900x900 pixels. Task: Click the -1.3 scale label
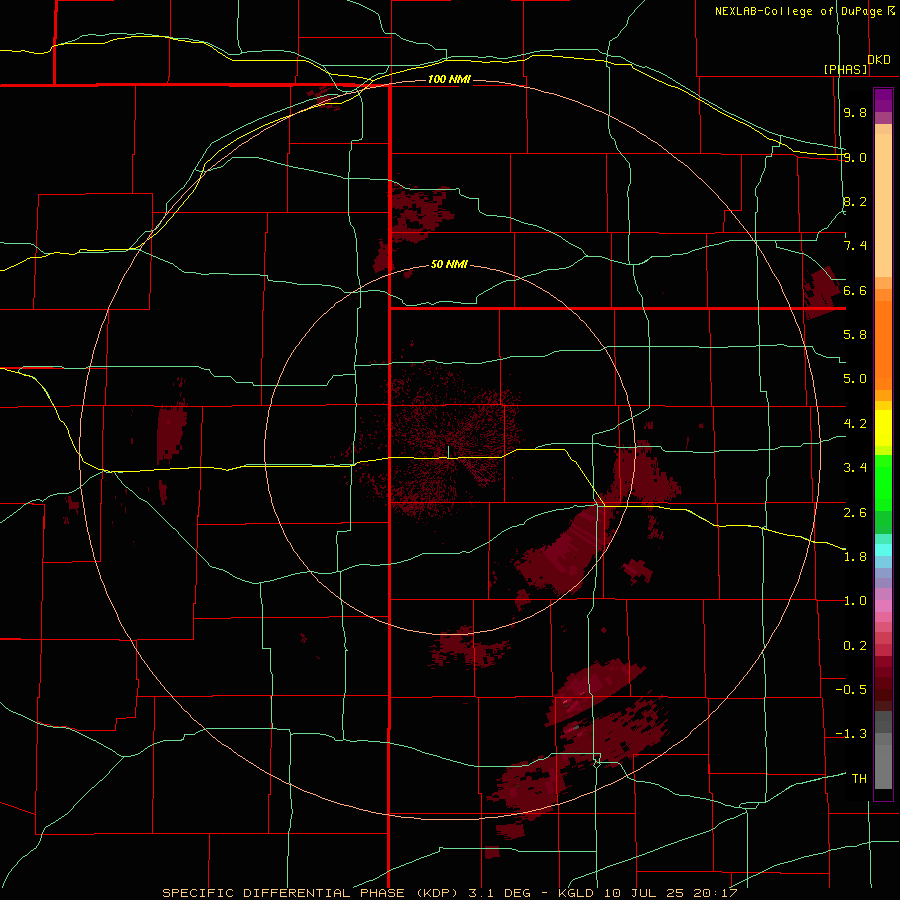pyautogui.click(x=851, y=734)
